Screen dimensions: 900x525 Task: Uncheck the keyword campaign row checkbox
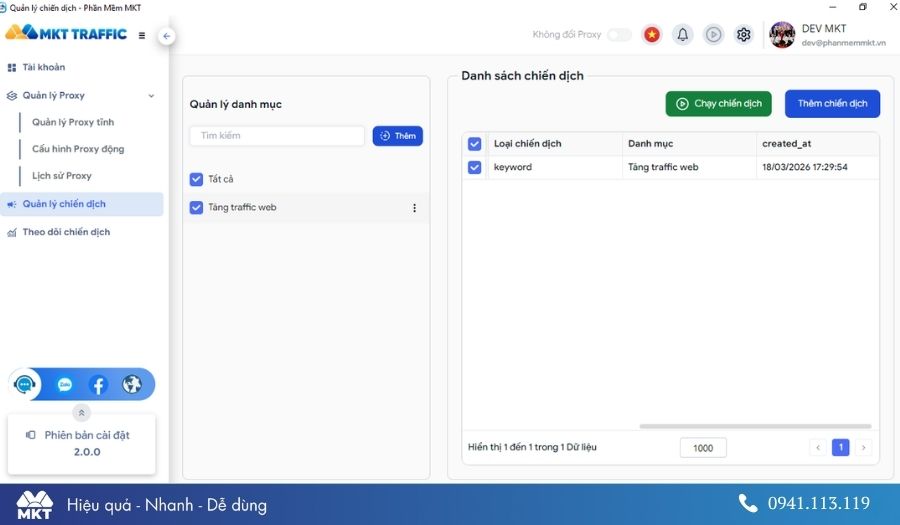(475, 167)
